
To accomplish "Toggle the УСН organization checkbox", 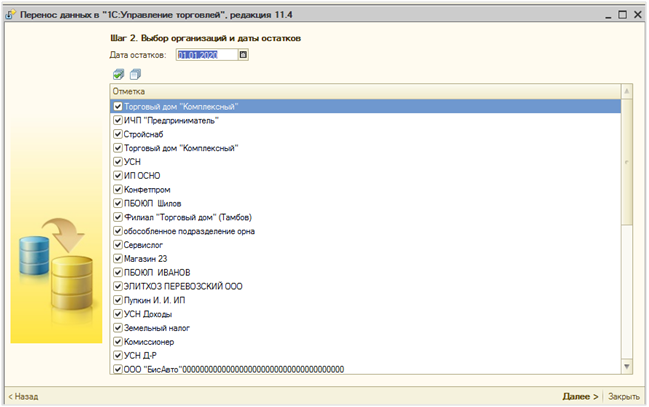I will tap(118, 162).
